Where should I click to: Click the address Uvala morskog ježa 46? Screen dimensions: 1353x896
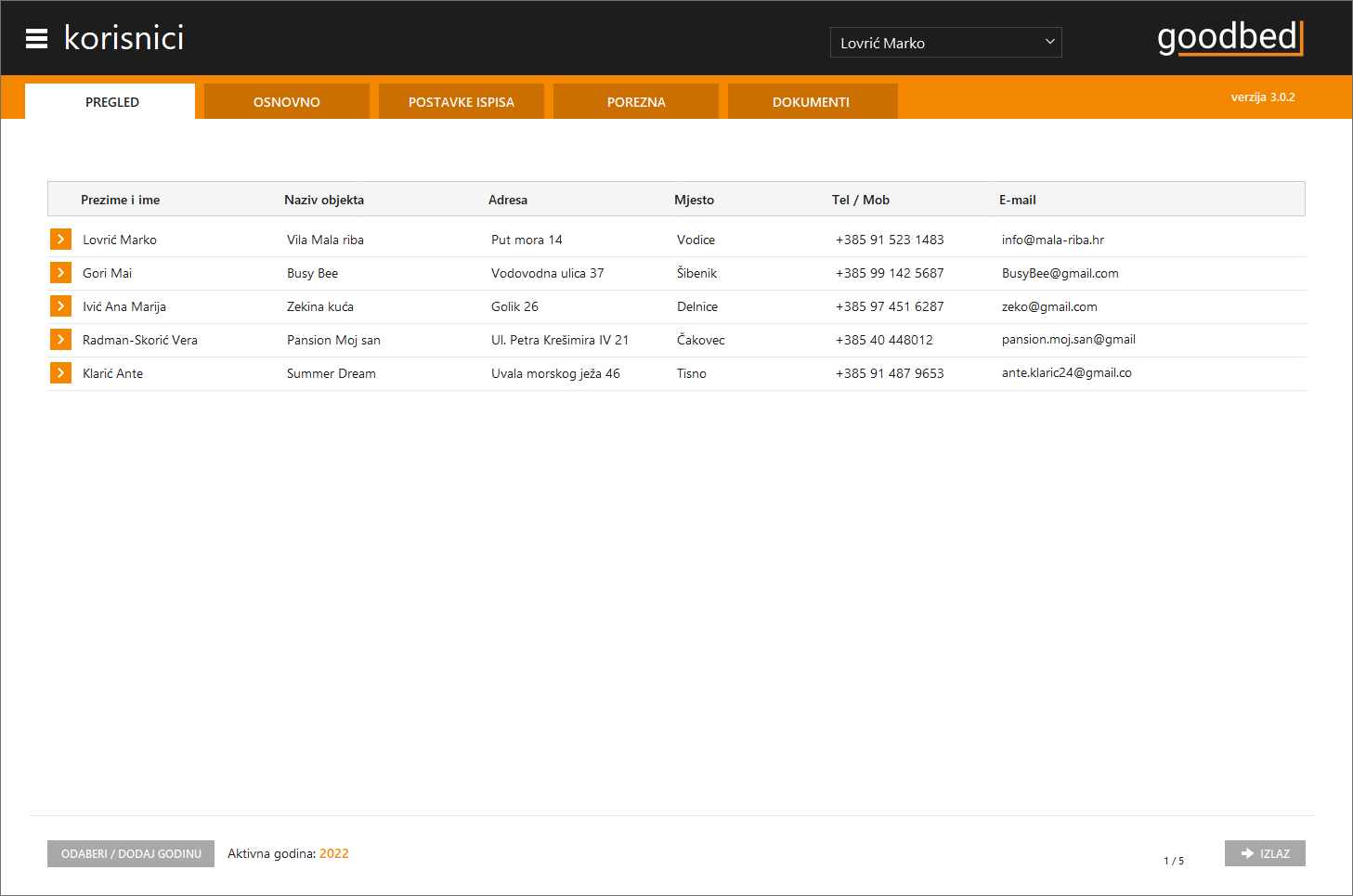click(x=555, y=373)
